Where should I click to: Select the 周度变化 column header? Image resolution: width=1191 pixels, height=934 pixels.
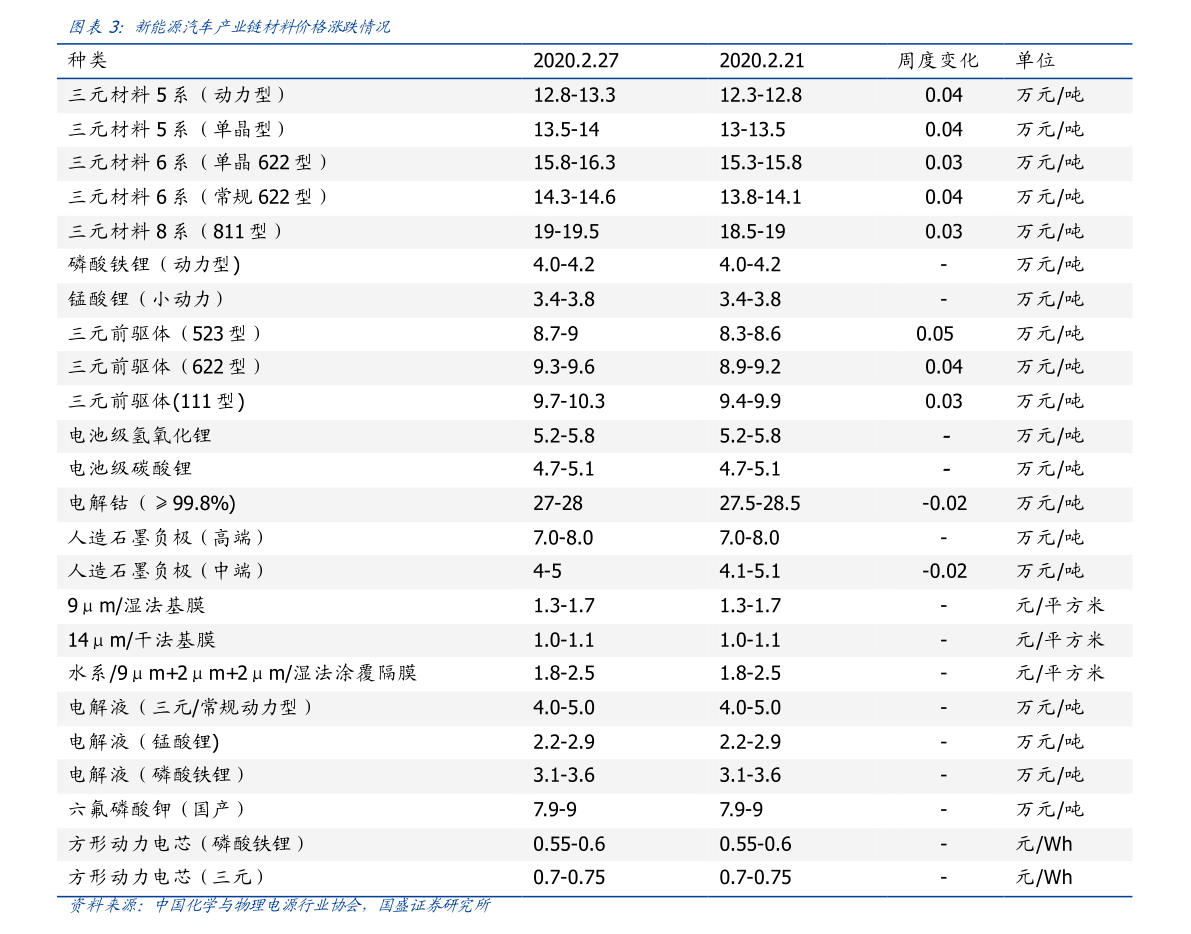coord(937,60)
